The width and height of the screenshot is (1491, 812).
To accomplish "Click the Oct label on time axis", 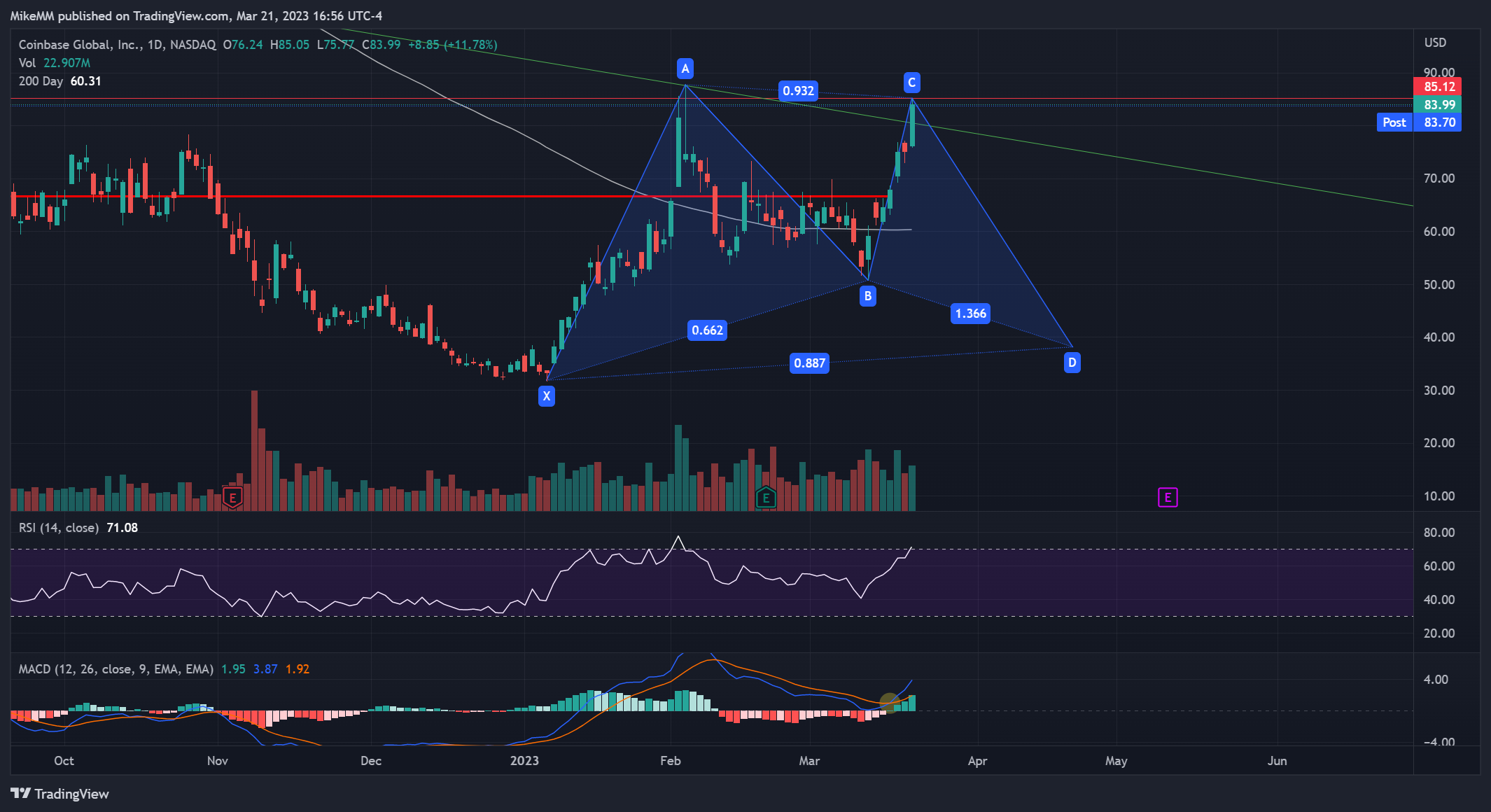I will [x=64, y=761].
